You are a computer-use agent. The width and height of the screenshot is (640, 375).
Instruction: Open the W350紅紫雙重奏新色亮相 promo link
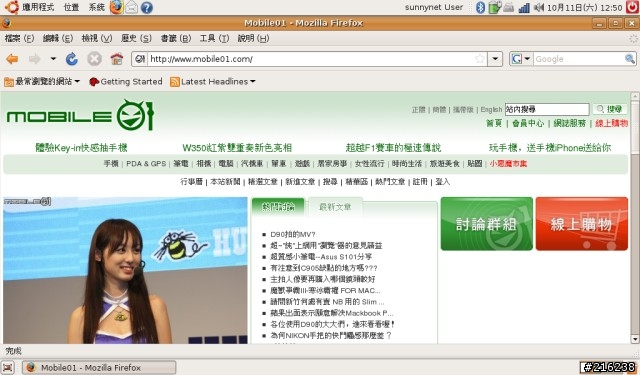click(237, 148)
